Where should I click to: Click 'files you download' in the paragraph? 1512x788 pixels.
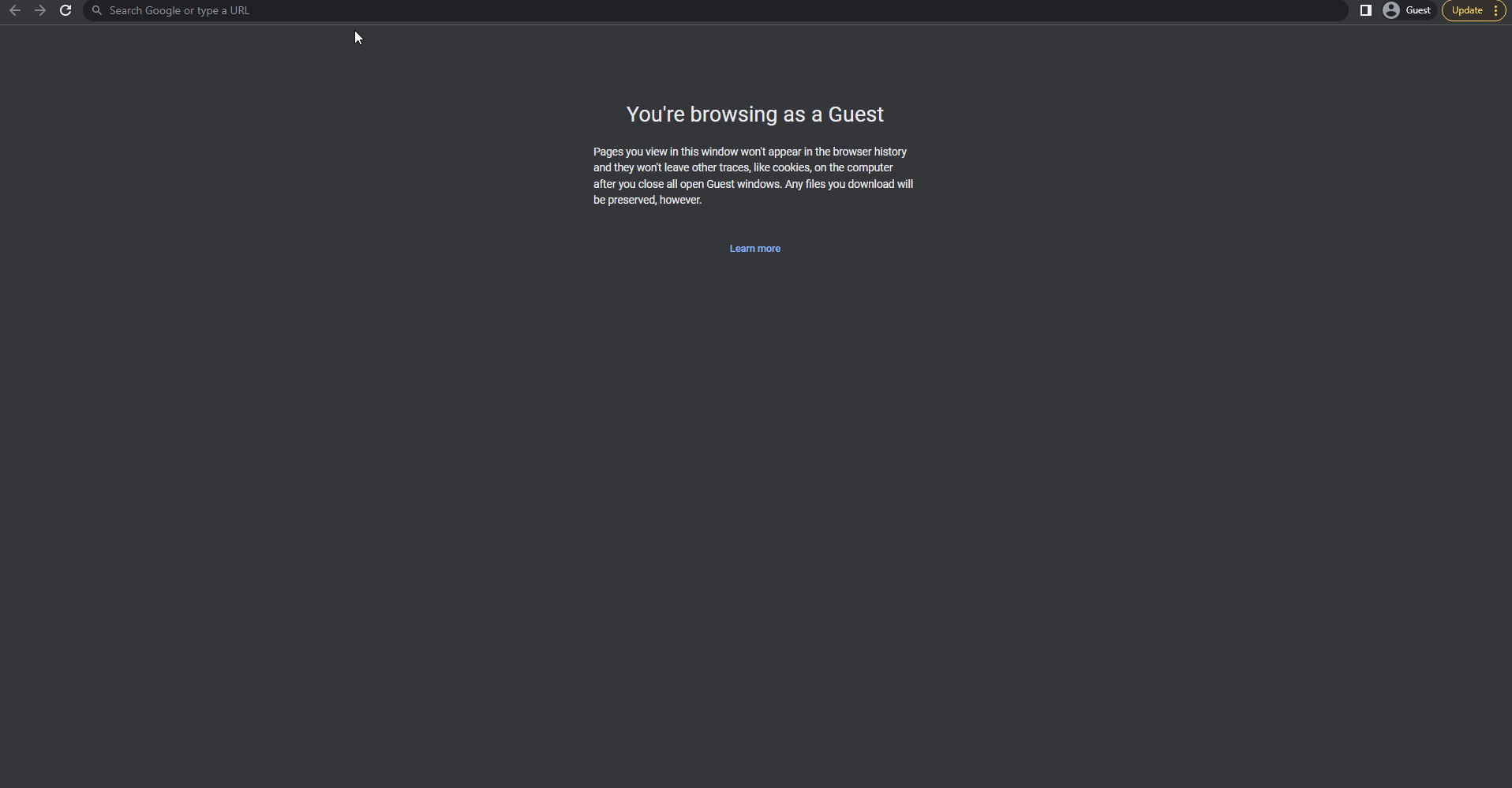tap(849, 184)
